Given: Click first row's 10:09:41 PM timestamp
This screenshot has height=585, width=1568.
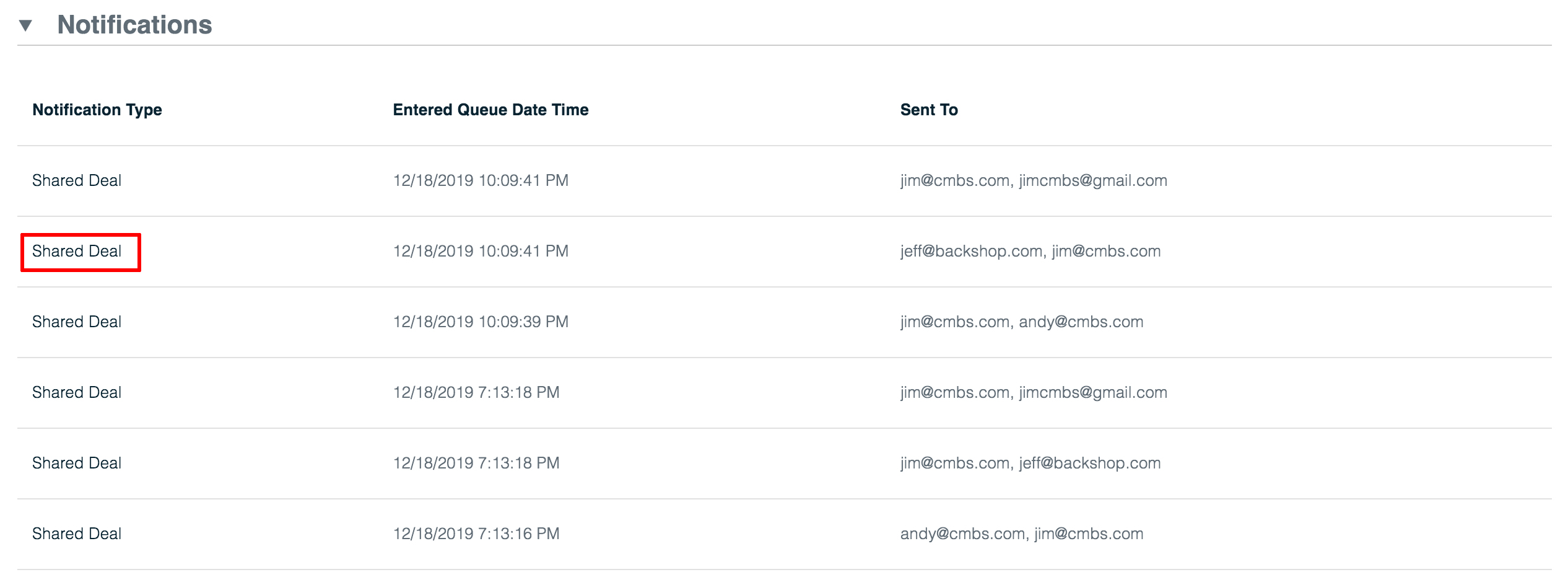Looking at the screenshot, I should [x=481, y=180].
